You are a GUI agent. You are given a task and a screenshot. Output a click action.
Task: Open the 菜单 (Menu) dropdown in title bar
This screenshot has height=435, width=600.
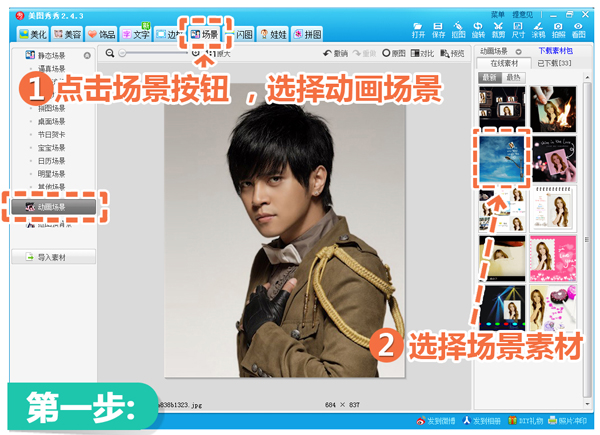(498, 15)
